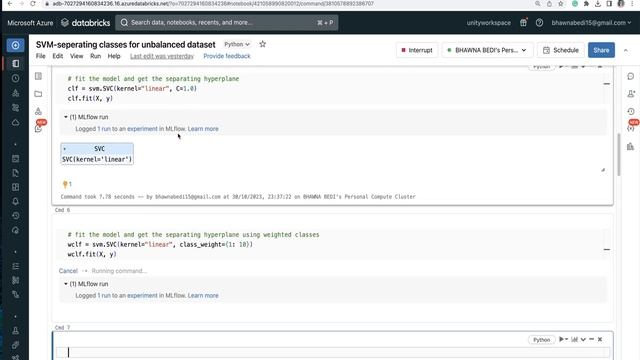Open the Cmd 7 cell options chevron menu
Screen dimensions: 640x360
click(x=583, y=339)
